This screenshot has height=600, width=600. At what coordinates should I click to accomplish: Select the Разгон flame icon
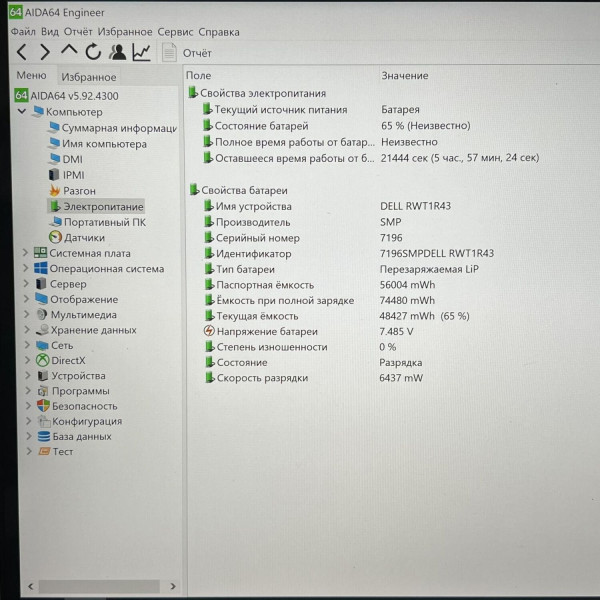(x=55, y=190)
